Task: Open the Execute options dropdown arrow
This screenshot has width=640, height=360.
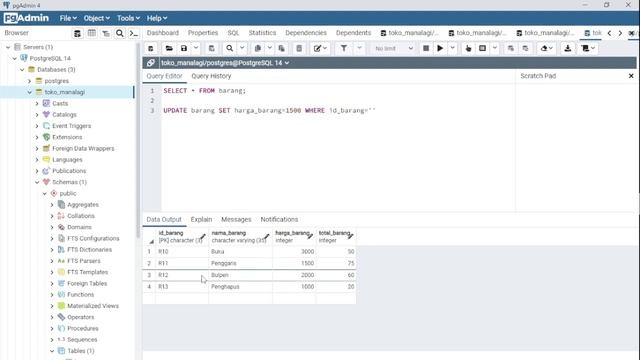Action: (452, 48)
